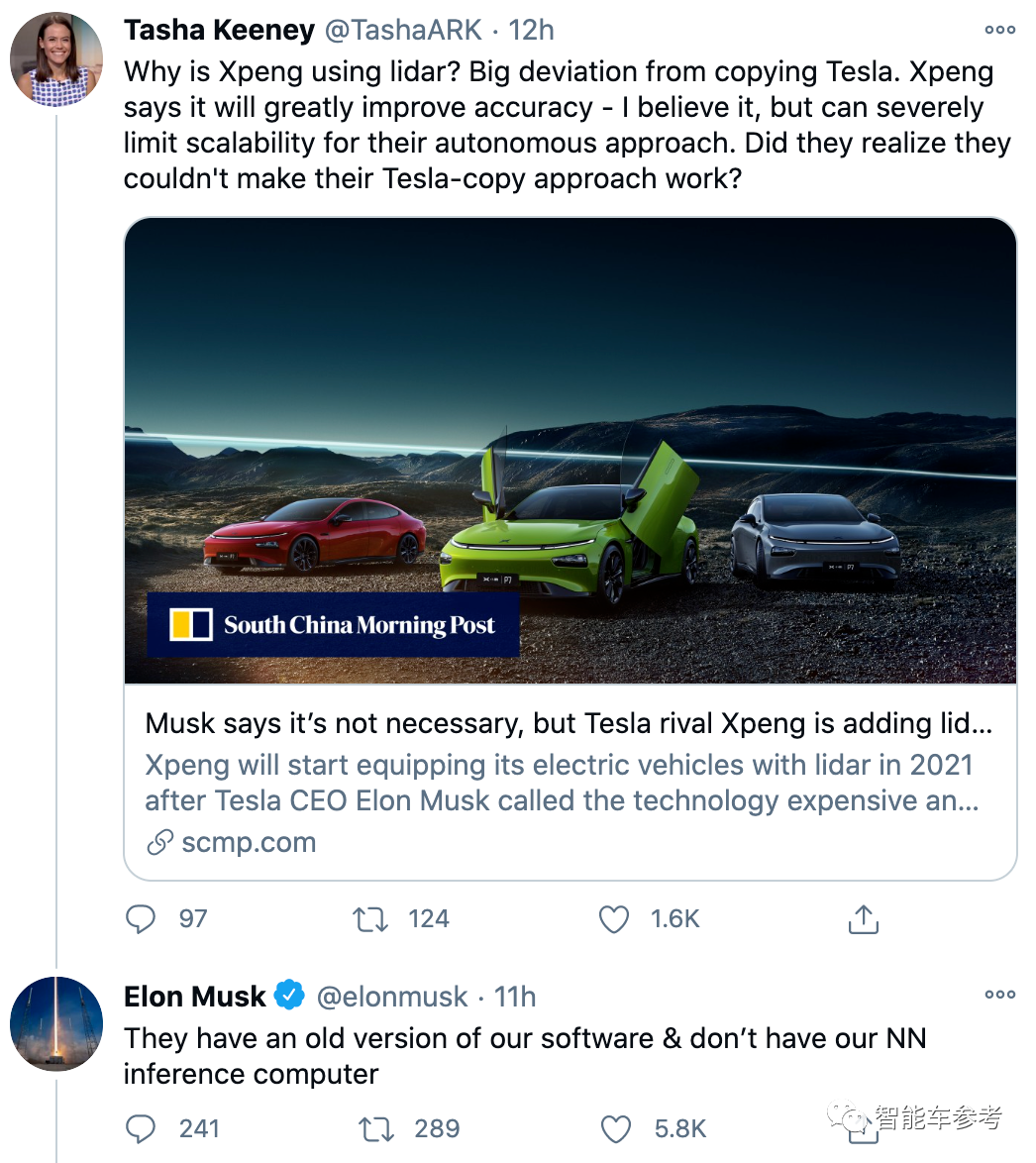Open the Xpeng cars article image
This screenshot has width=1036, height=1163.
(x=570, y=451)
